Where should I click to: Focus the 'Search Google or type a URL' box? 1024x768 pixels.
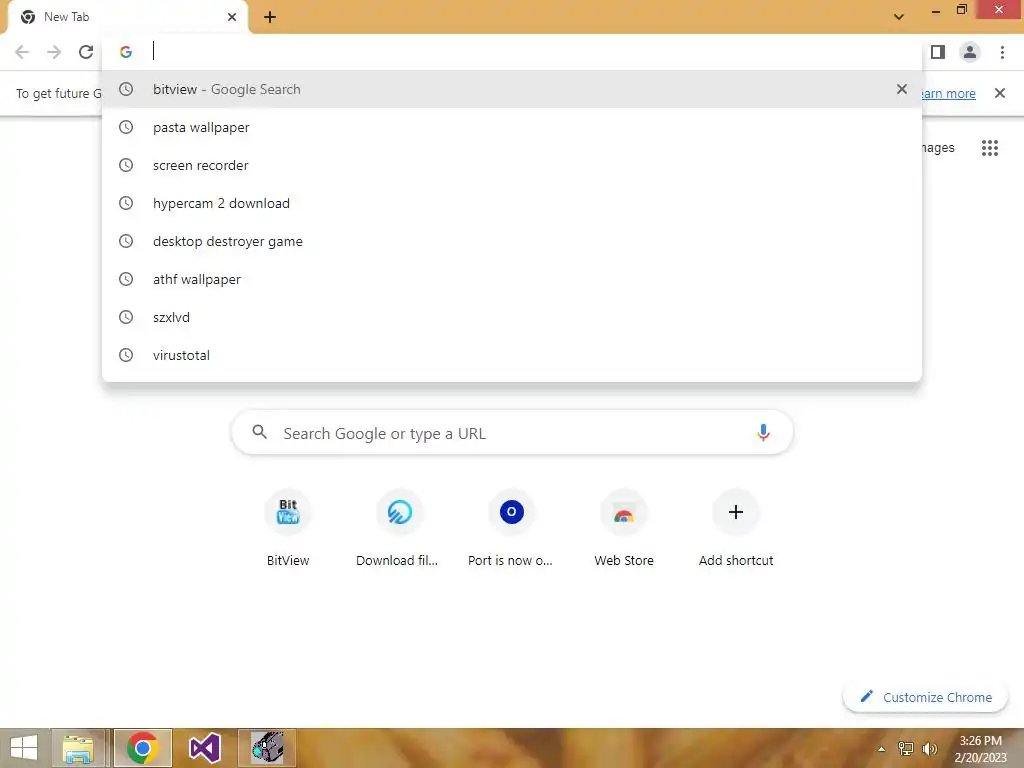coord(512,432)
